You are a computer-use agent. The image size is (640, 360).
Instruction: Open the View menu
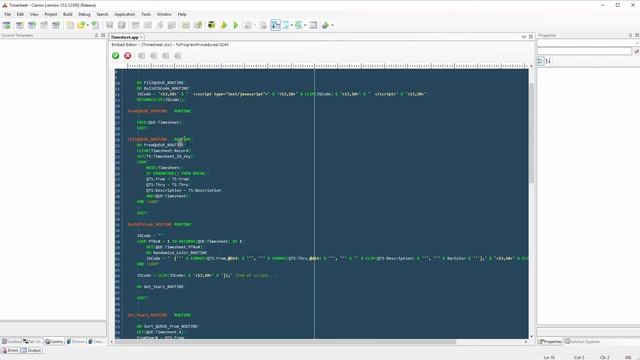[x=34, y=14]
